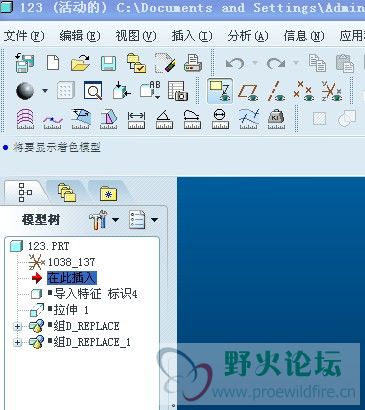
Task: Expand the 组D_REPLACE group node
Action: click(x=17, y=326)
